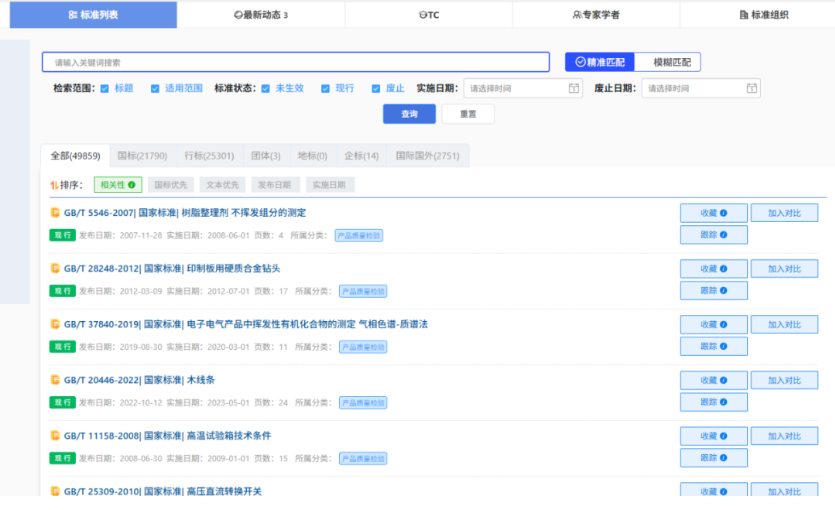
Task: Select the 地标(0) results tab
Action: tap(313, 156)
